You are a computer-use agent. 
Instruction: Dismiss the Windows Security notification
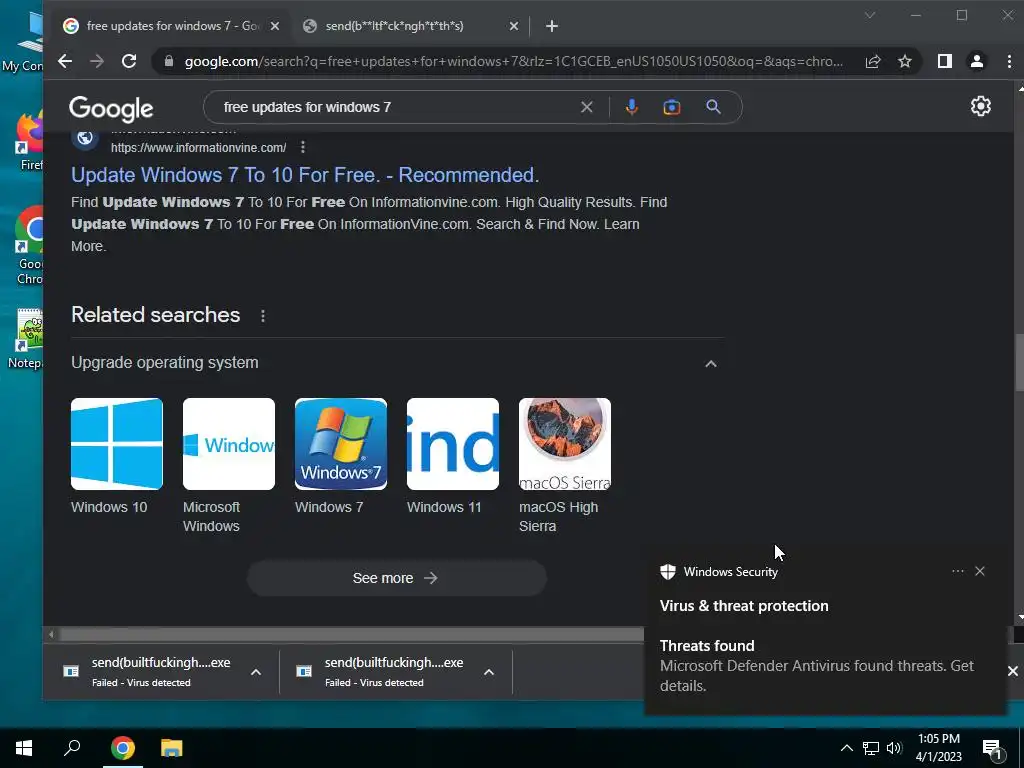(980, 571)
